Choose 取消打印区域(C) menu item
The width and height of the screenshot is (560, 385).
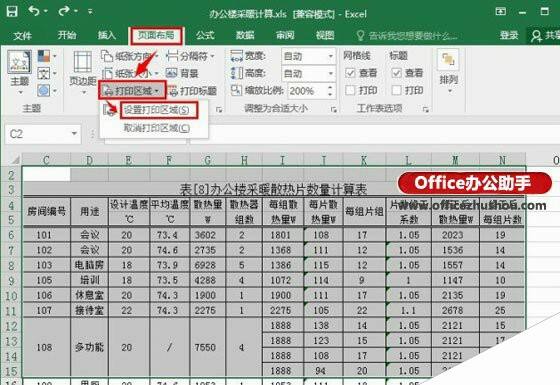(x=156, y=128)
